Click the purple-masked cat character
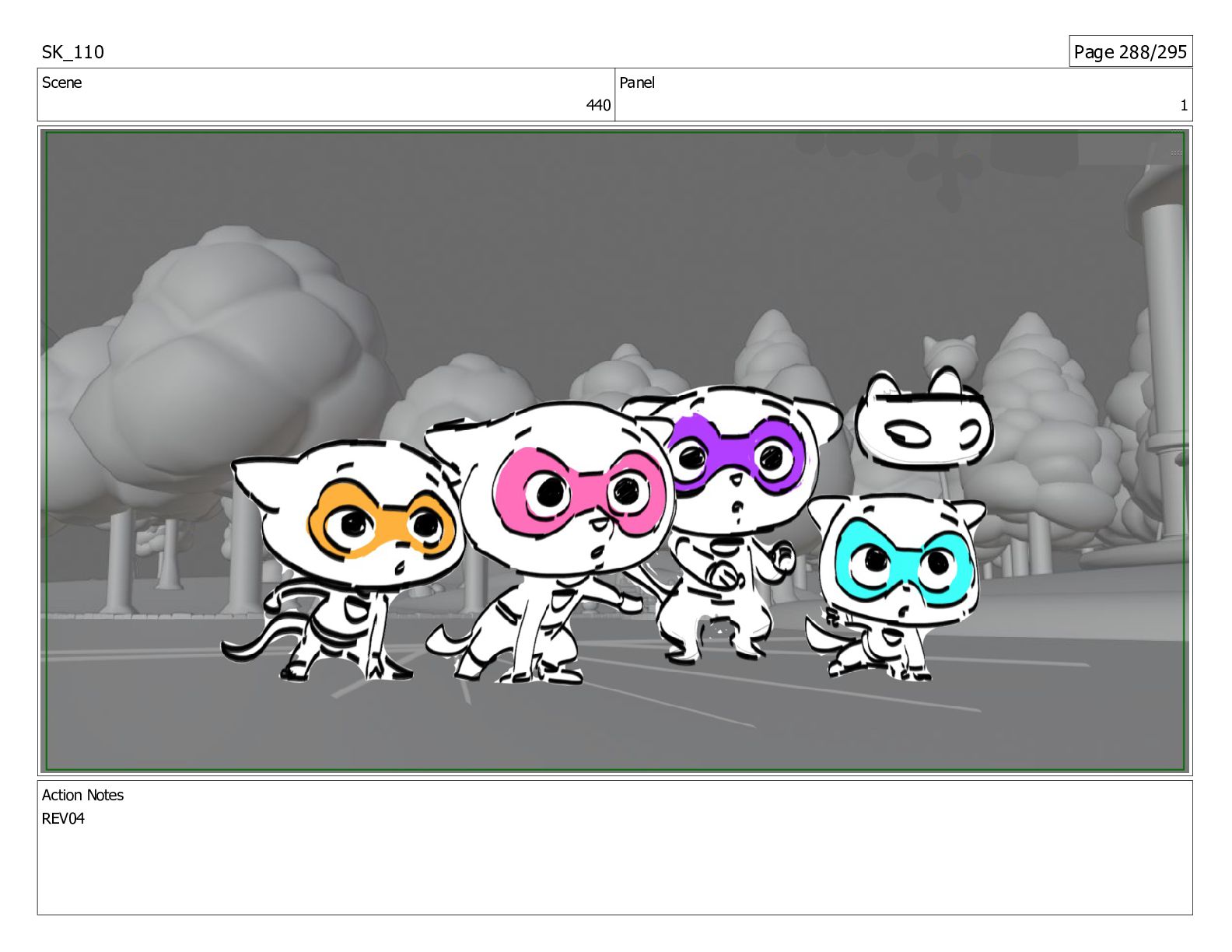Screen dimensions: 1232x952 tap(731, 525)
